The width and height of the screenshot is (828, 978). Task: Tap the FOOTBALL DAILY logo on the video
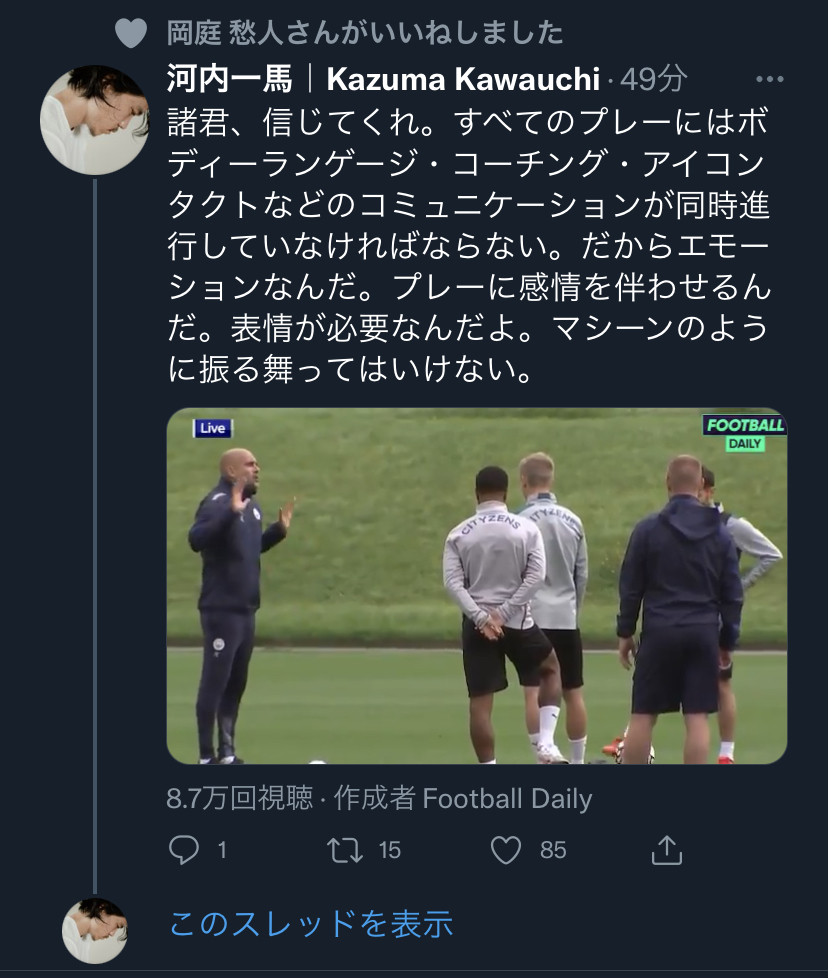(x=745, y=433)
